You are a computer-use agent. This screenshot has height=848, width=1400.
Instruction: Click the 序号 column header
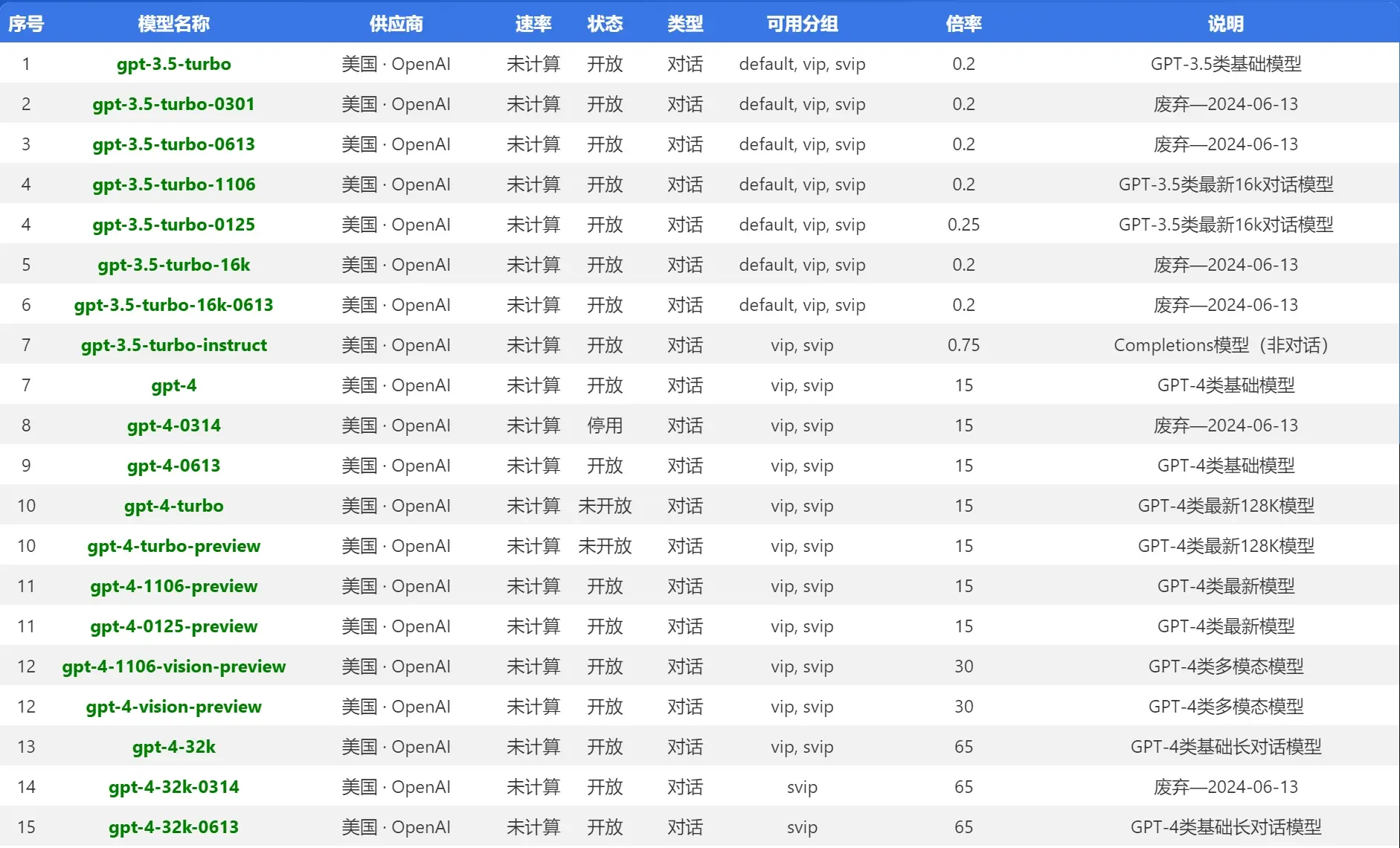pyautogui.click(x=26, y=24)
